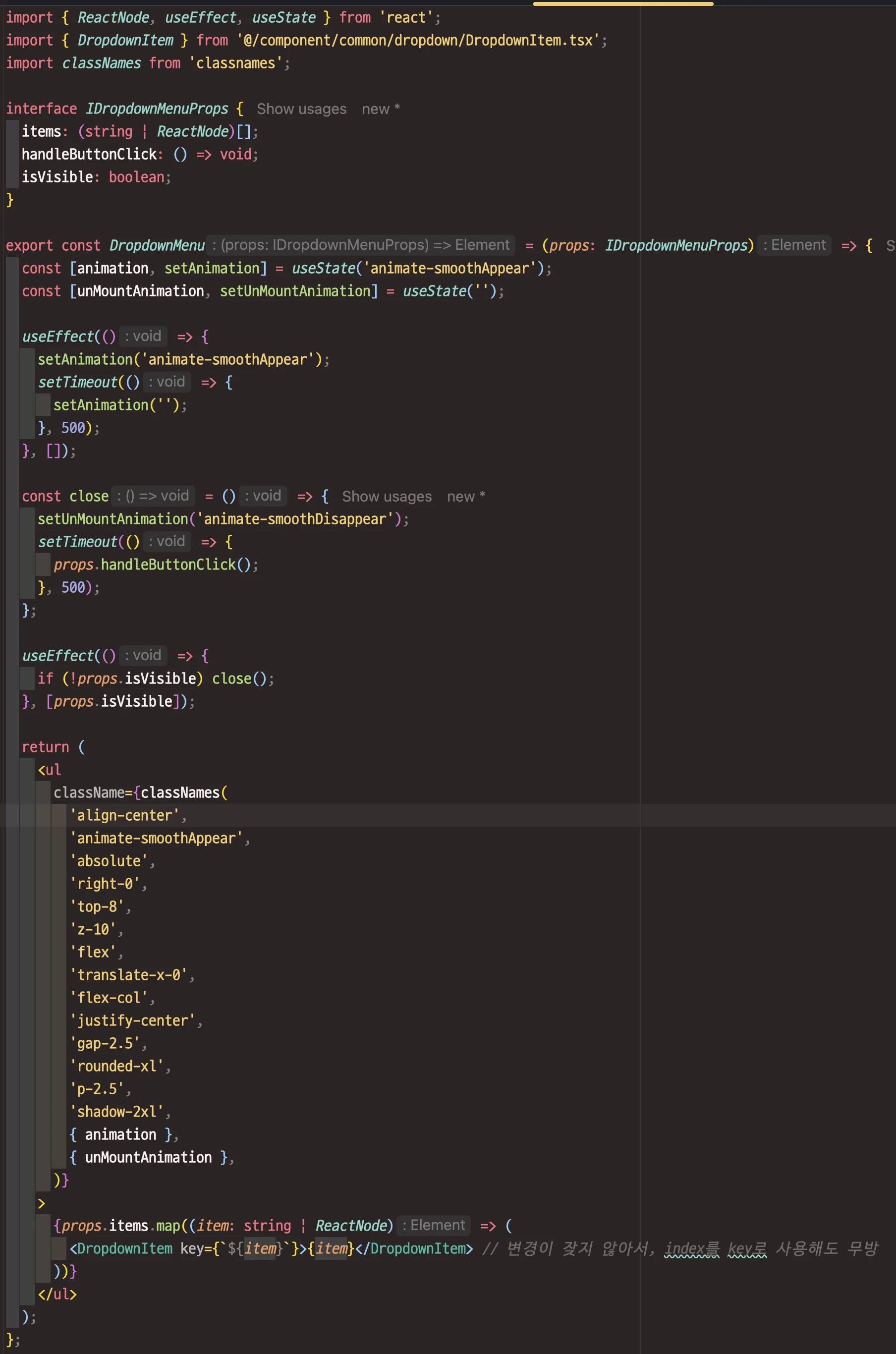Click 'if (!props.isVisible)' condition
Screen dimensions: 896x1354
pos(120,678)
